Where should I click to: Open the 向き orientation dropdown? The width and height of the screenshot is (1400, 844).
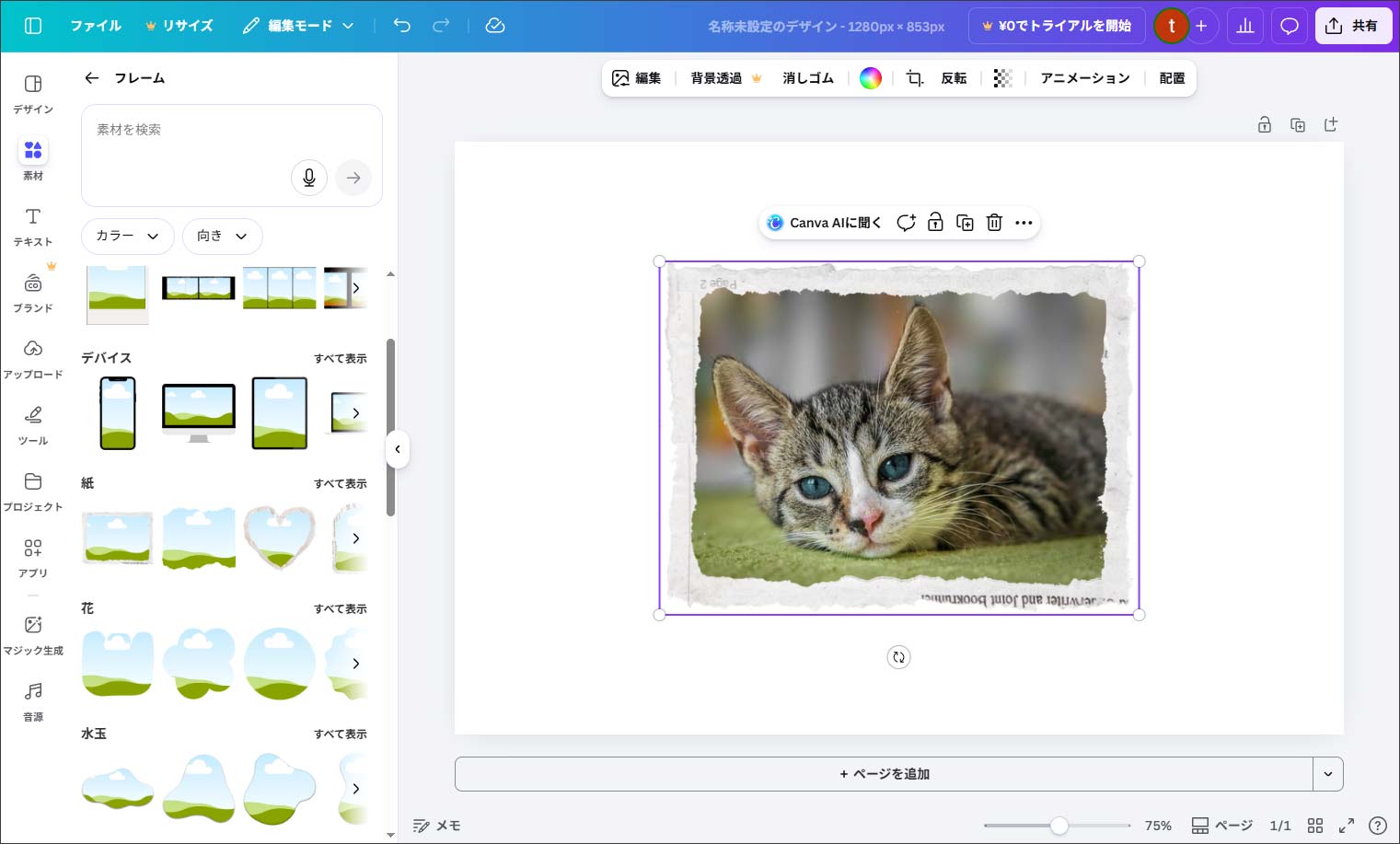pyautogui.click(x=222, y=237)
